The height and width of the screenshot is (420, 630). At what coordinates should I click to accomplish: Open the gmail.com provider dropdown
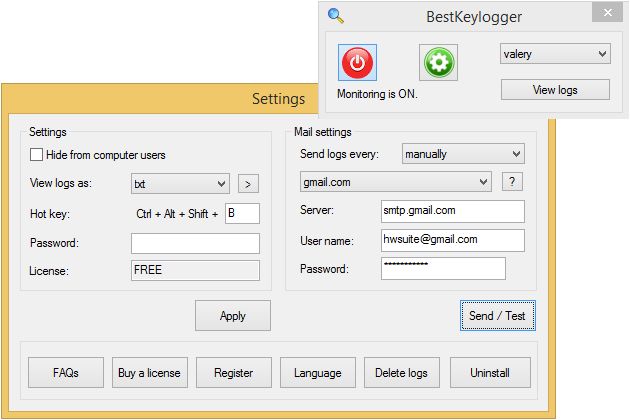click(396, 182)
